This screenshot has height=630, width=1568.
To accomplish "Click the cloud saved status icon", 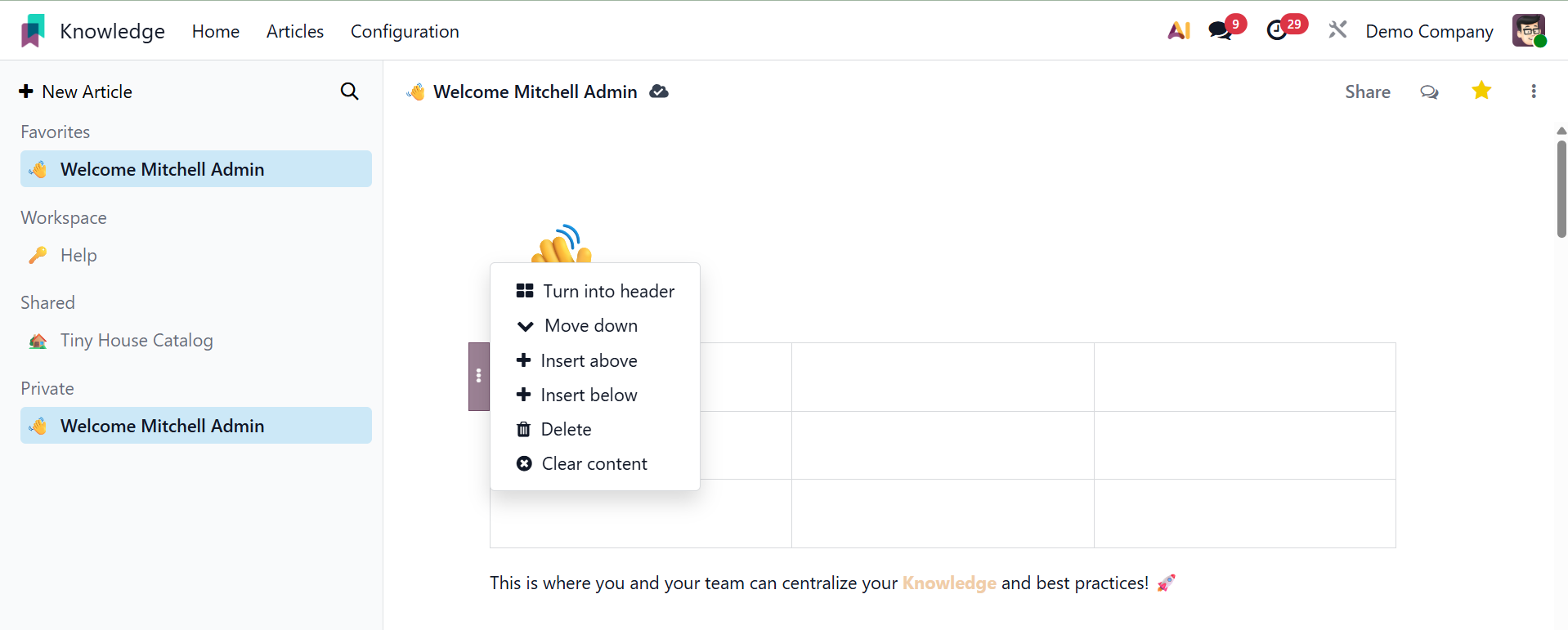I will (659, 92).
